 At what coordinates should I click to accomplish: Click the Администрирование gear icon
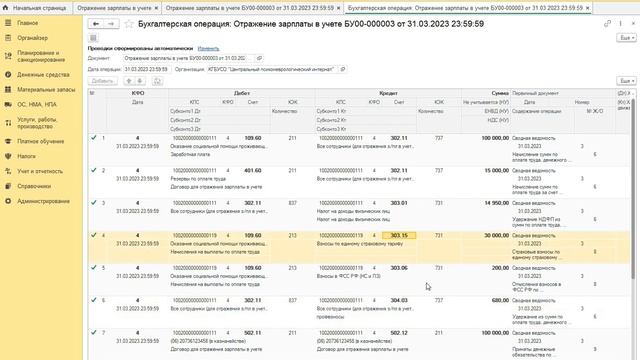(x=8, y=201)
